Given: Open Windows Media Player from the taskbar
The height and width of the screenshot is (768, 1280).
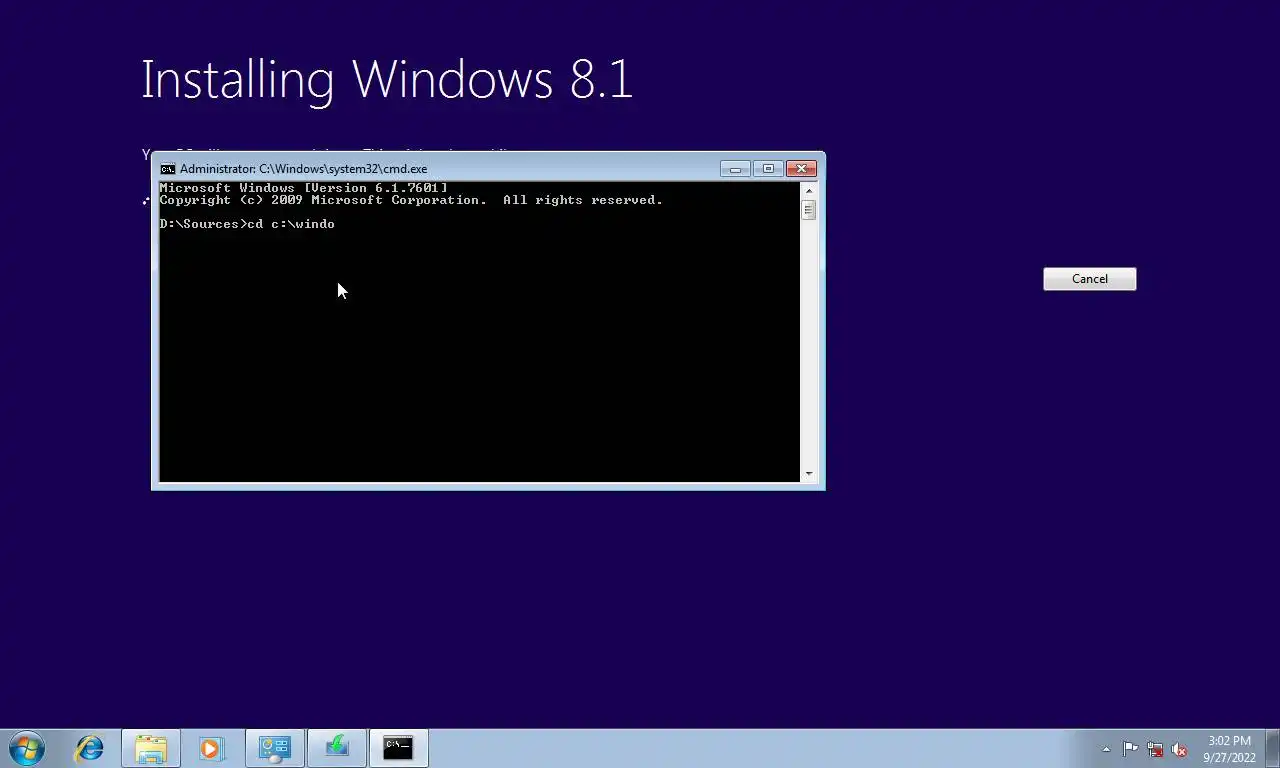Looking at the screenshot, I should 211,748.
